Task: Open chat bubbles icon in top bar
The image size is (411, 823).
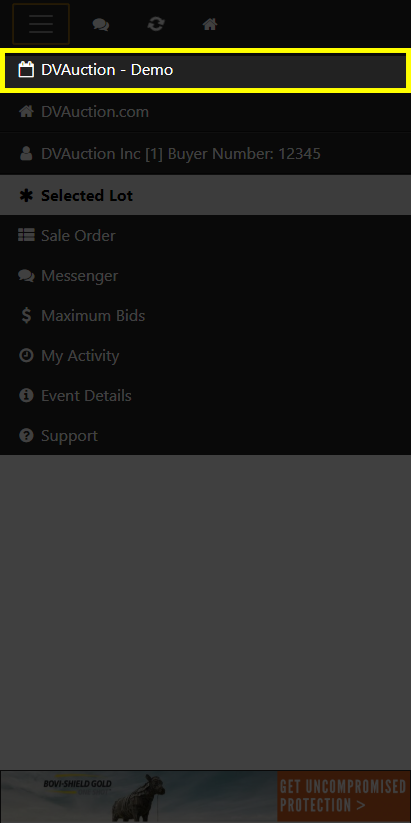Action: pos(100,24)
